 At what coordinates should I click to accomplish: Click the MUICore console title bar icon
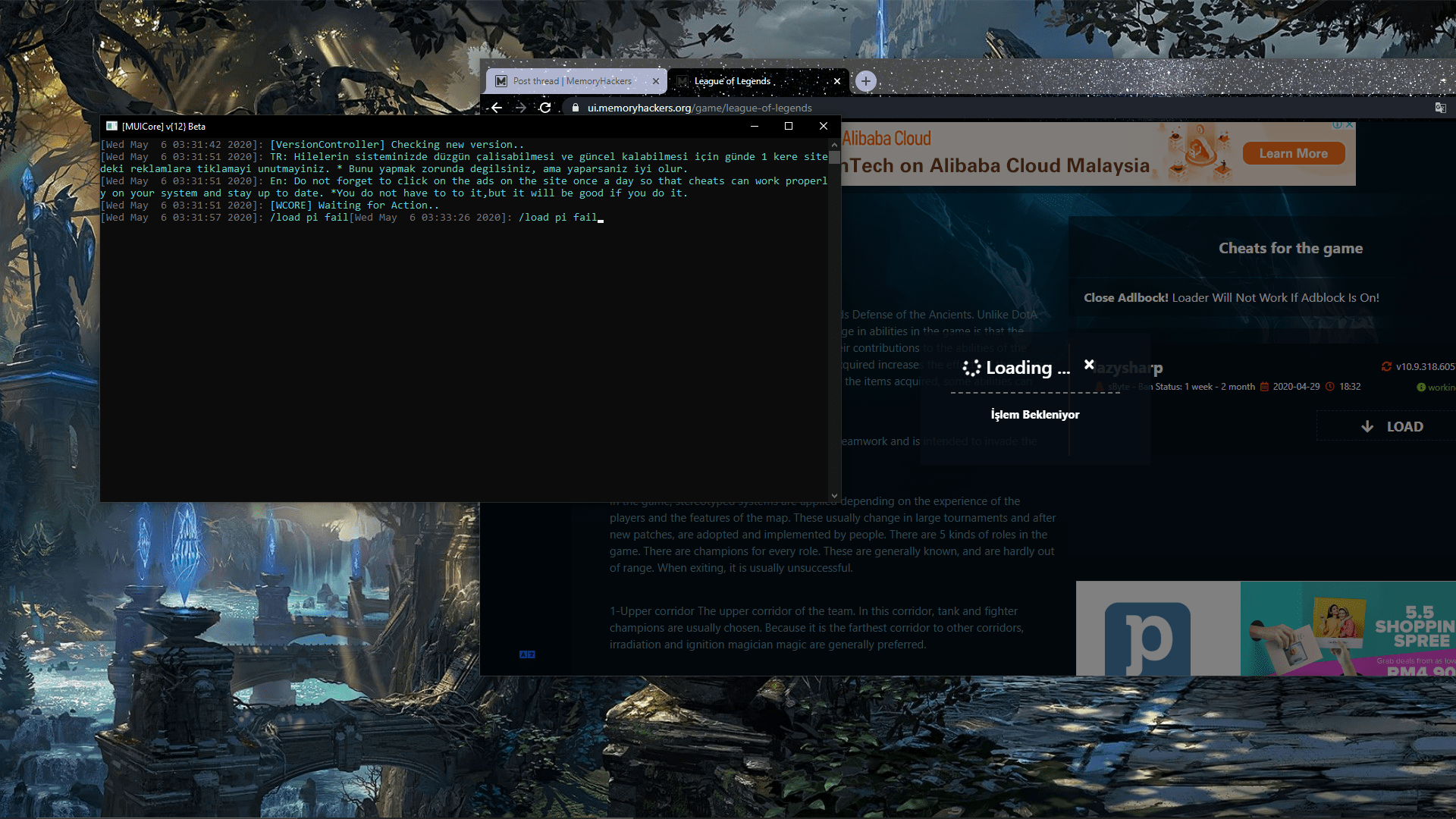coord(111,126)
